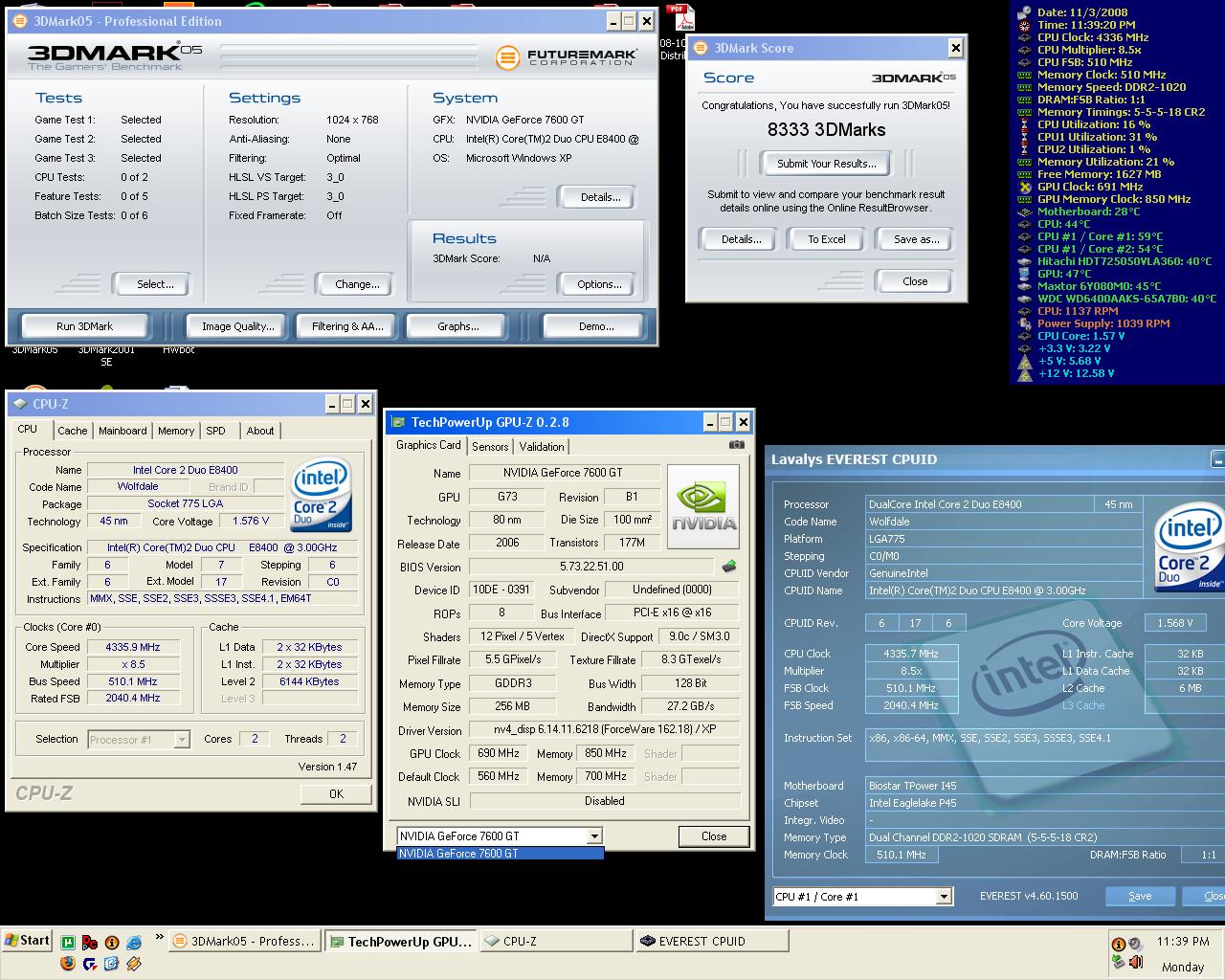
Task: Switch to Caches tab in CPU-Z
Action: 73,431
